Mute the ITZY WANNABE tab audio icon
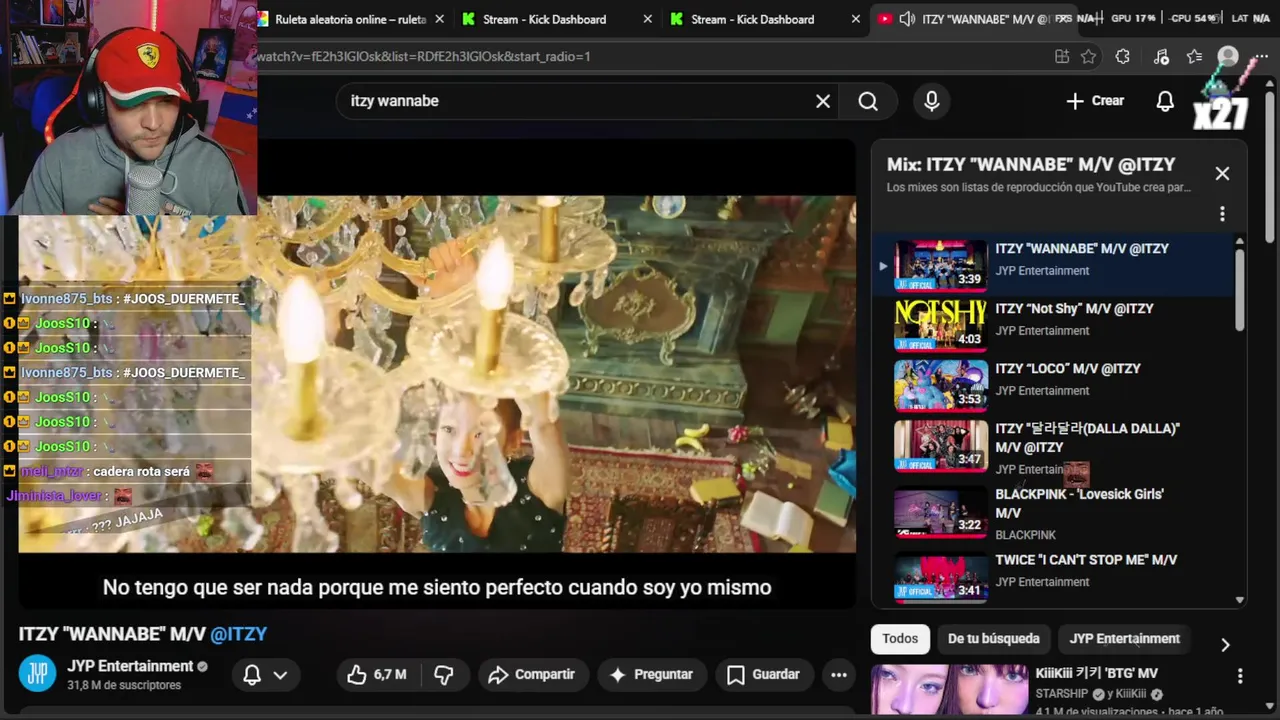 pyautogui.click(x=907, y=19)
